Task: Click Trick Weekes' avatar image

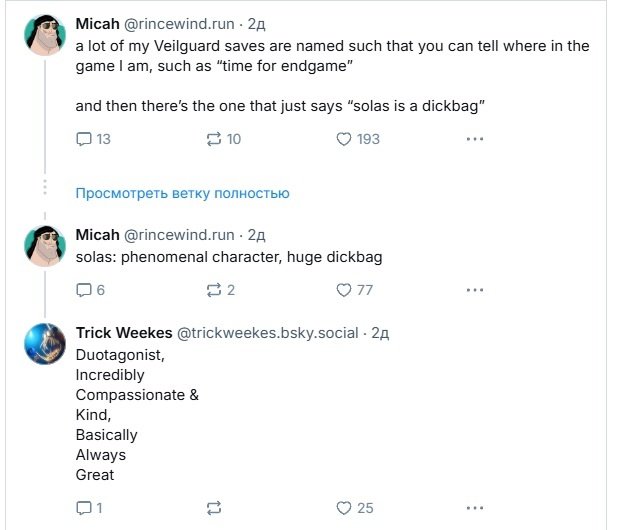Action: pos(44,345)
